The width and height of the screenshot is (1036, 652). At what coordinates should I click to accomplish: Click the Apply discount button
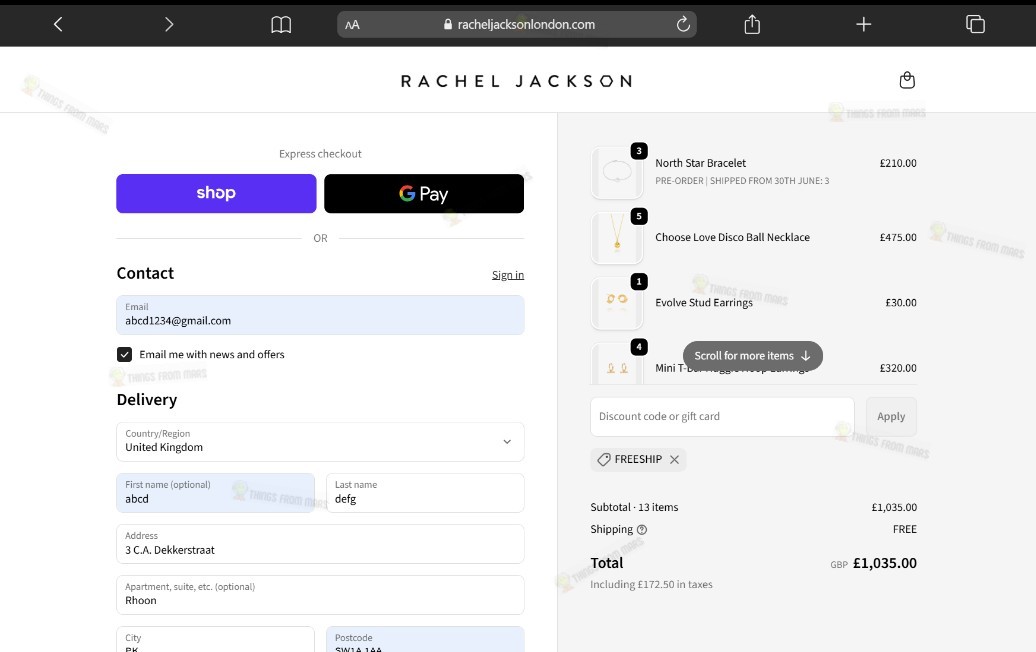tap(891, 417)
